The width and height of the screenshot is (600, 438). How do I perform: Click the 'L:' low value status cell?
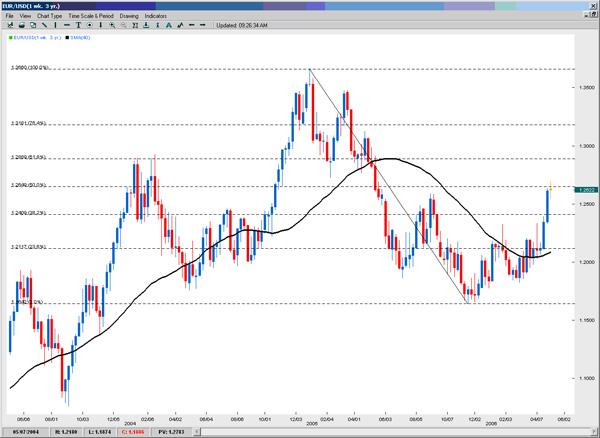[x=100, y=432]
